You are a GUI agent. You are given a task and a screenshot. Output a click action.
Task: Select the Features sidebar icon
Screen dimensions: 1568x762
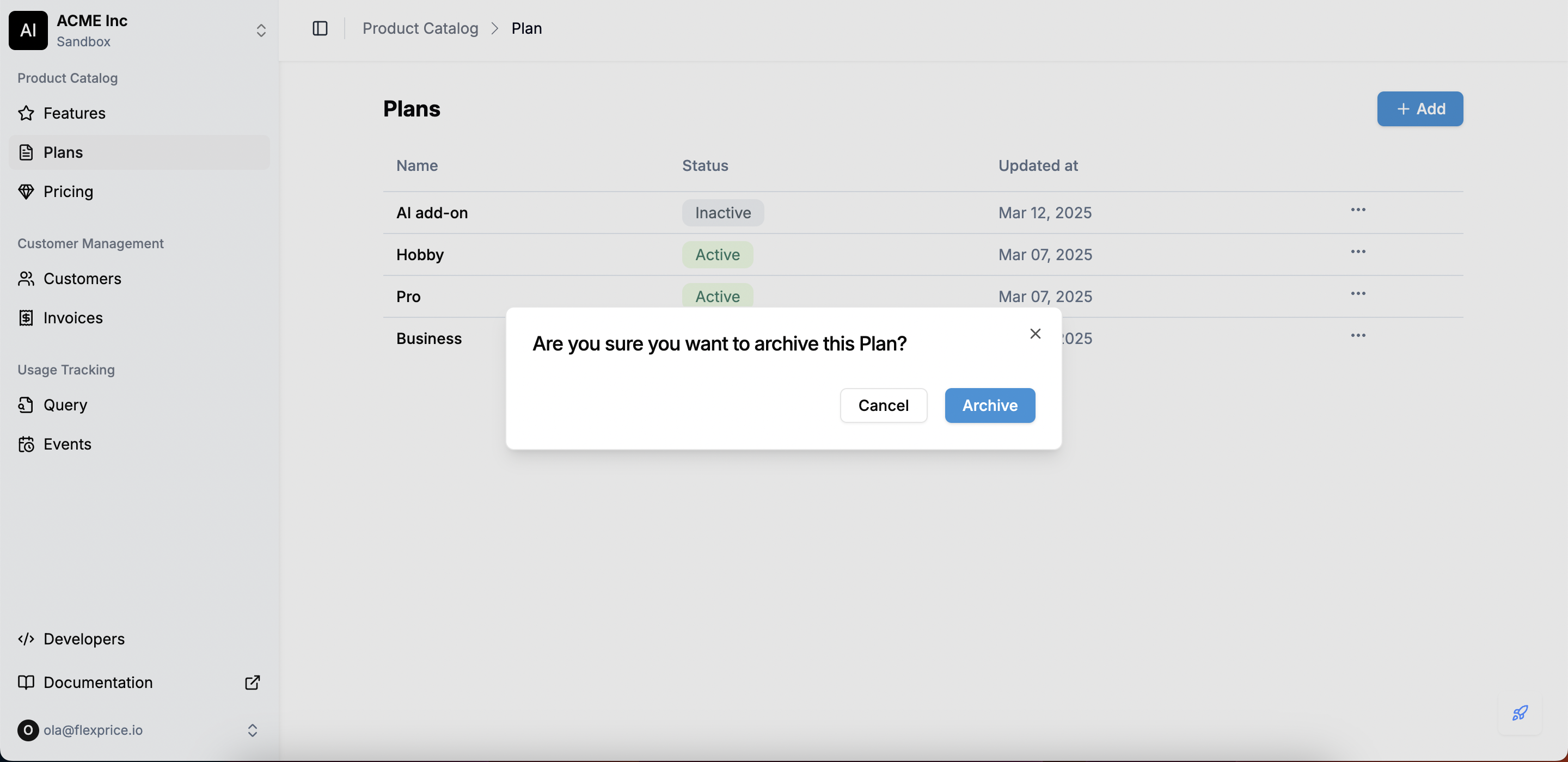26,113
